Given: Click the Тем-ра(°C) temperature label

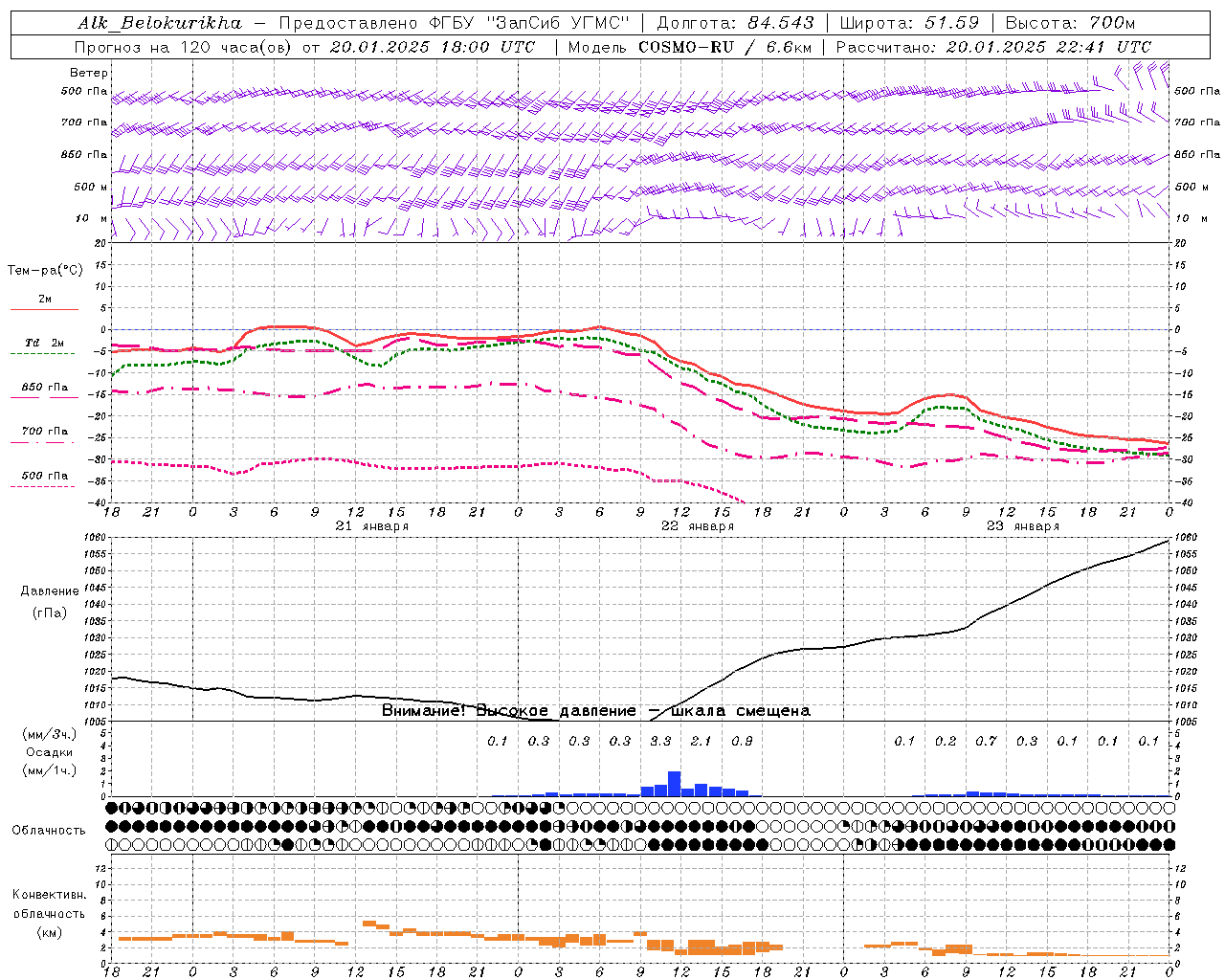Looking at the screenshot, I should (45, 271).
